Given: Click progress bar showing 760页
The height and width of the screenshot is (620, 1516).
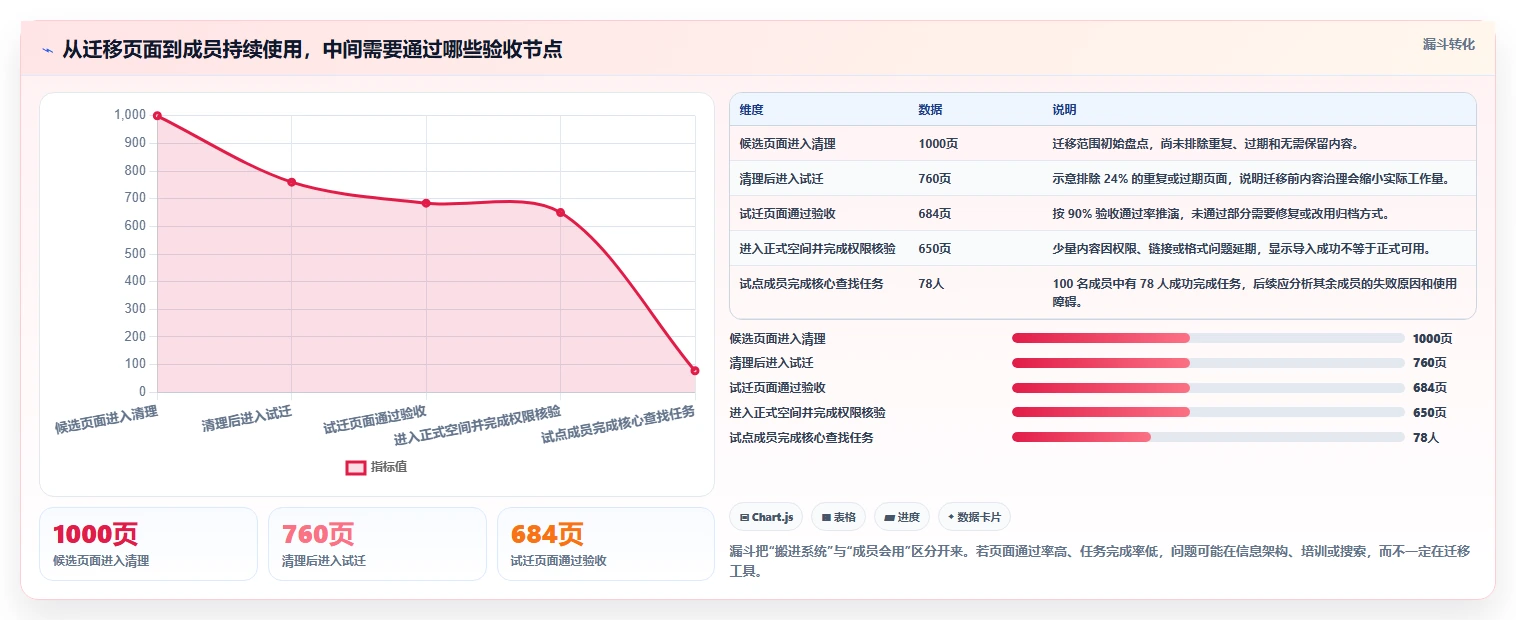Looking at the screenshot, I should (1208, 363).
